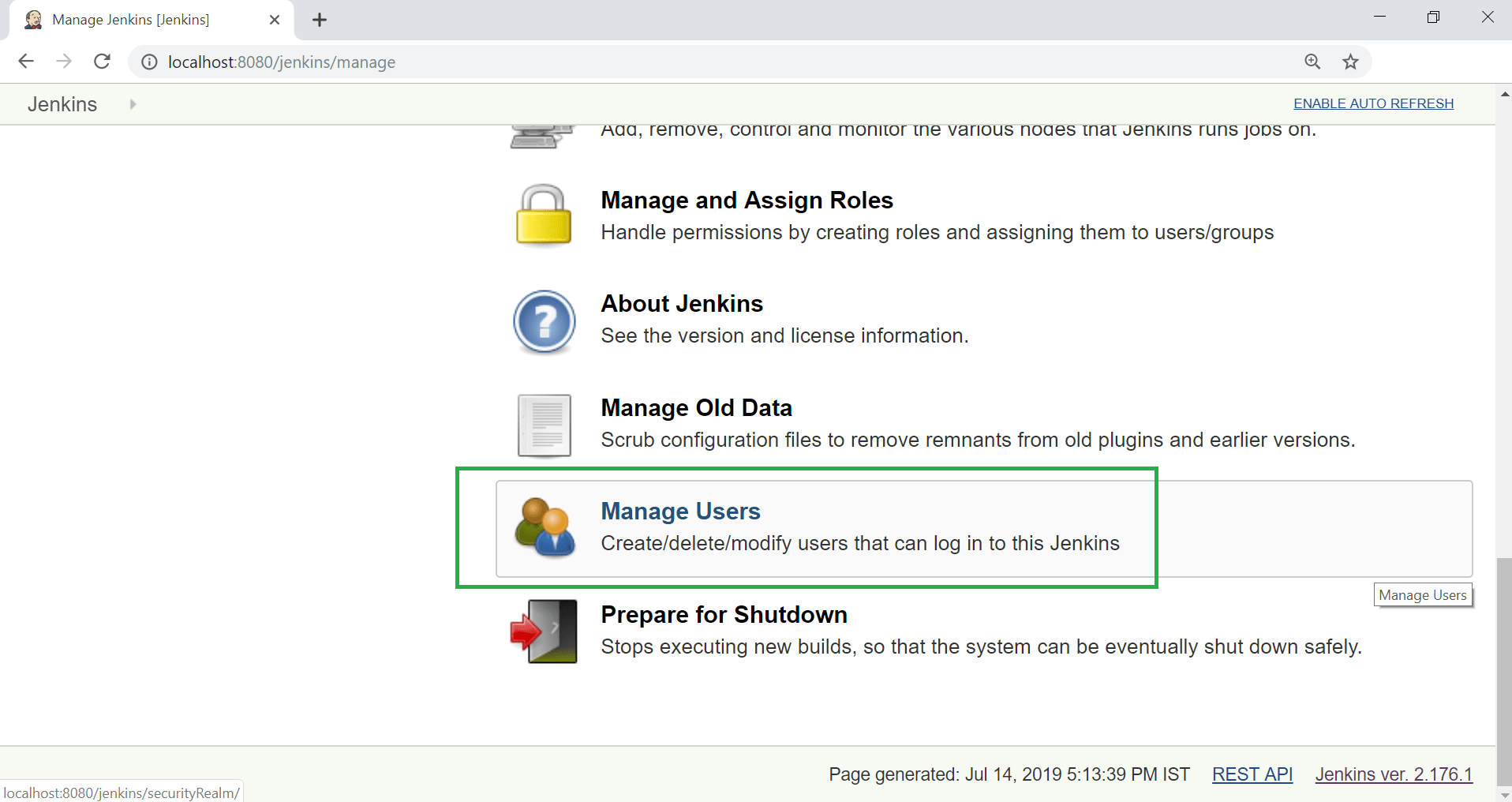Bookmark this page with the star icon
This screenshot has width=1512, height=802.
click(1351, 62)
